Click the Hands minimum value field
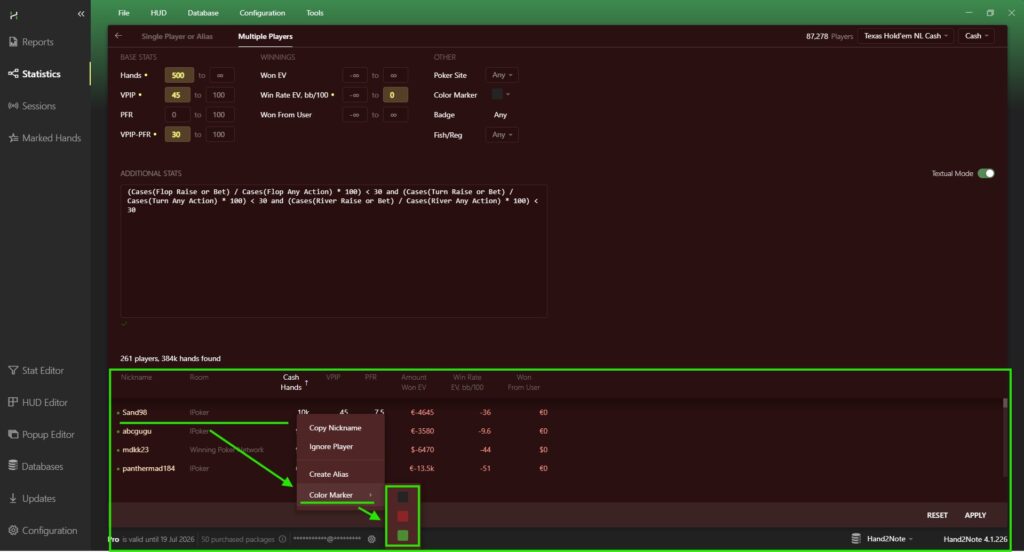The width and height of the screenshot is (1024, 552). (179, 74)
